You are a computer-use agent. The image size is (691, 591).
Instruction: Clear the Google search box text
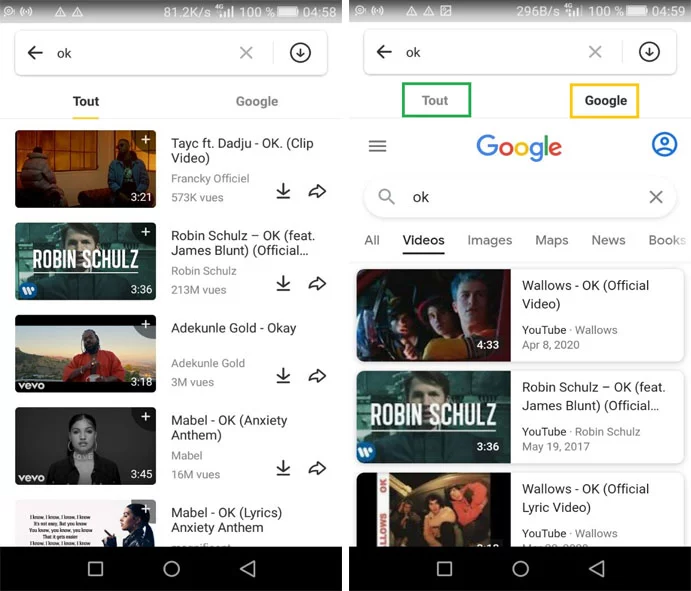(x=656, y=197)
